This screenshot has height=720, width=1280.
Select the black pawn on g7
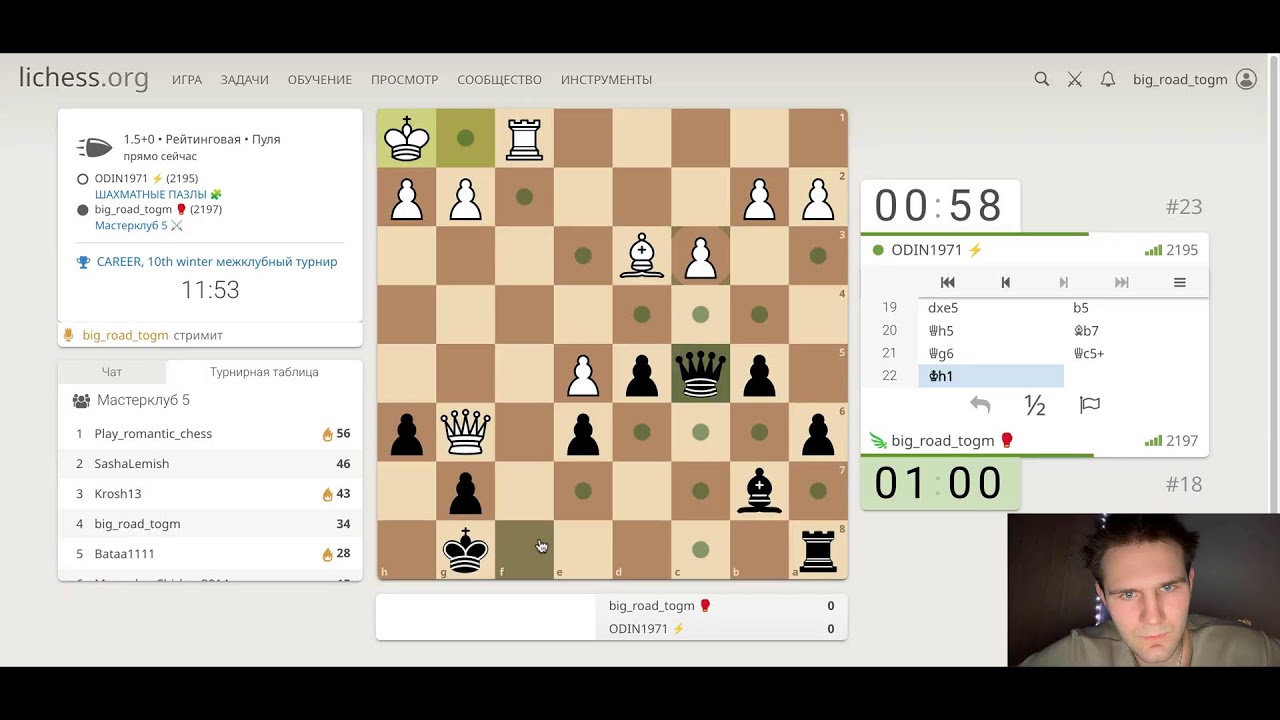(x=465, y=492)
